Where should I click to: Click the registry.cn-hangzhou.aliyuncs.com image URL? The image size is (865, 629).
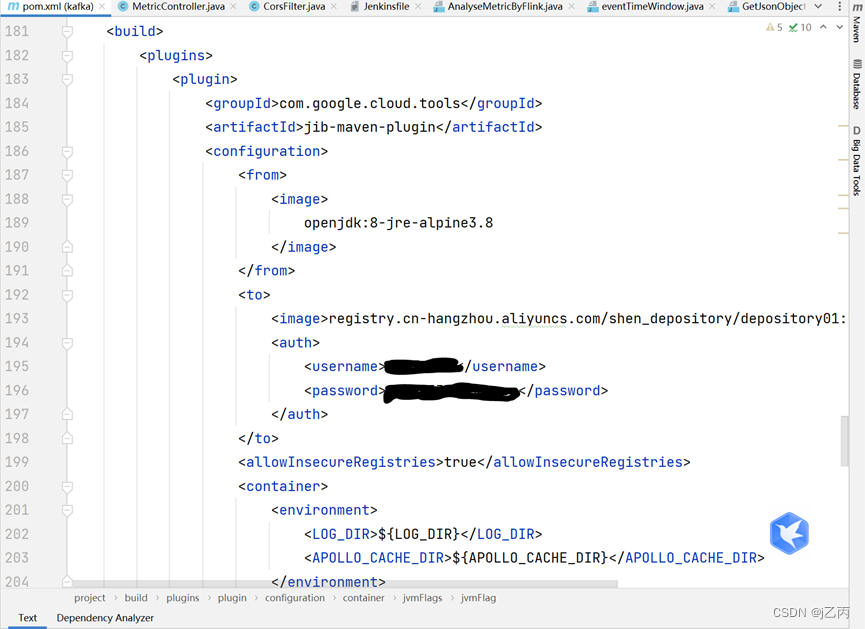click(587, 319)
